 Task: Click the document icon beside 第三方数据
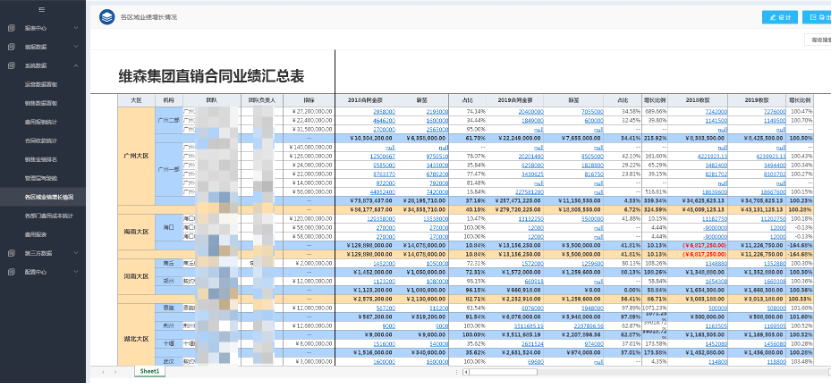(x=11, y=253)
